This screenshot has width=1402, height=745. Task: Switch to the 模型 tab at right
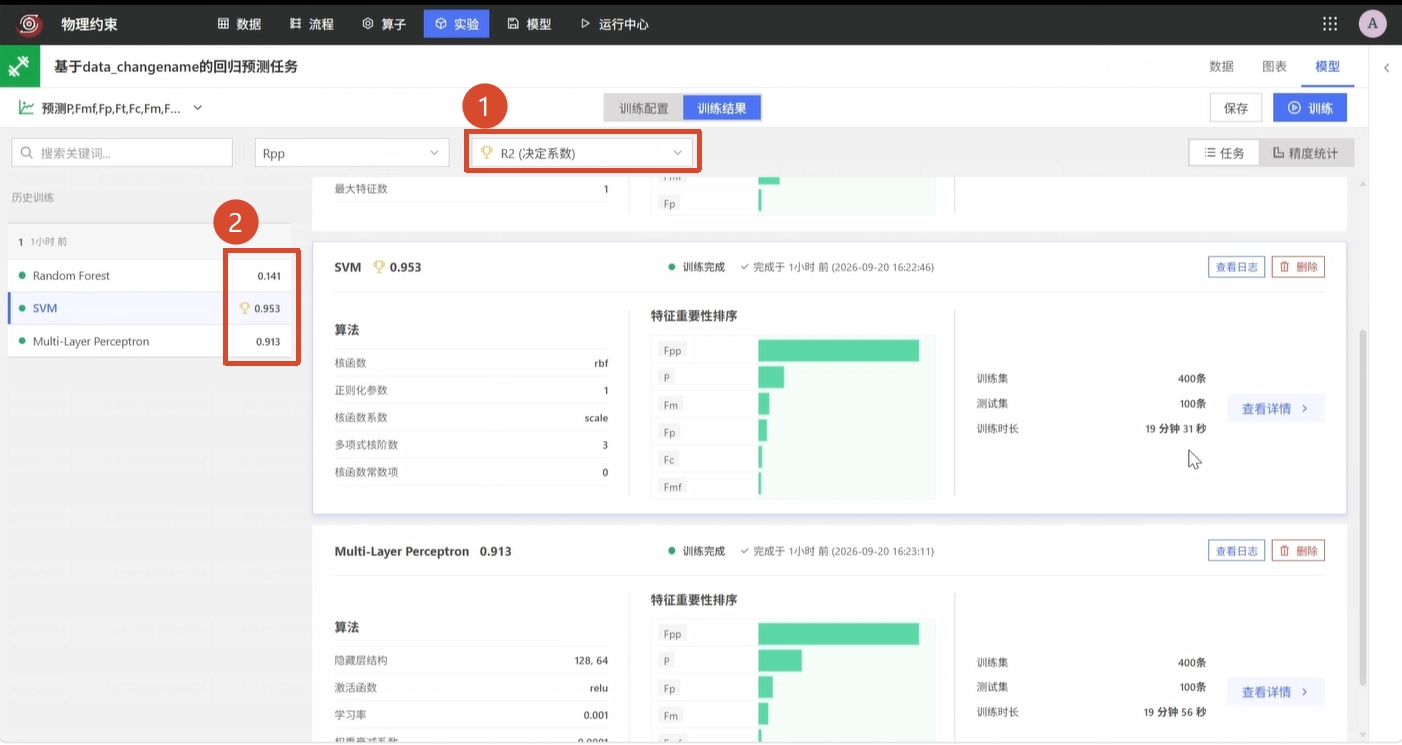click(x=1327, y=66)
